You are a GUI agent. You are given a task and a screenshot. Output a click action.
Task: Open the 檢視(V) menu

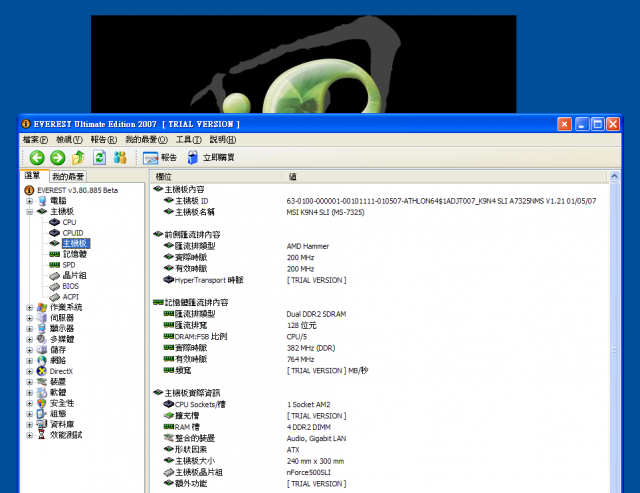click(69, 140)
